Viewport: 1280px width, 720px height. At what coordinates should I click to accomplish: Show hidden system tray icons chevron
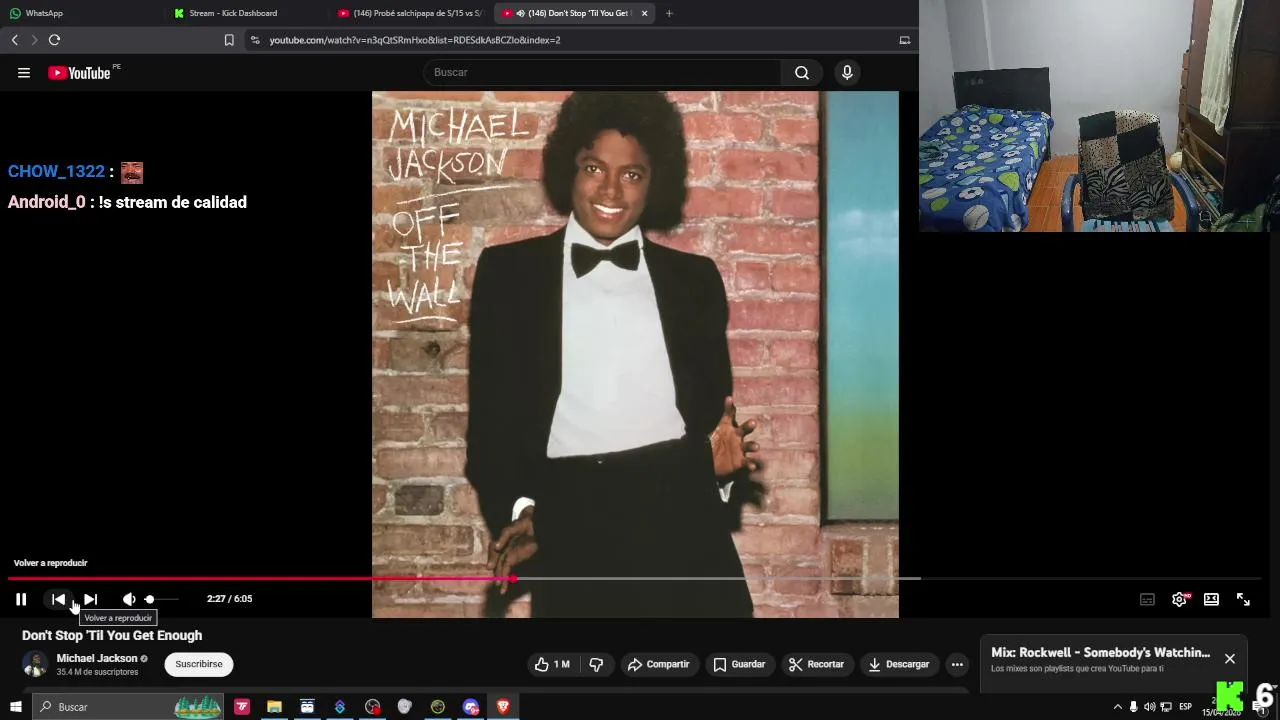click(x=1117, y=707)
